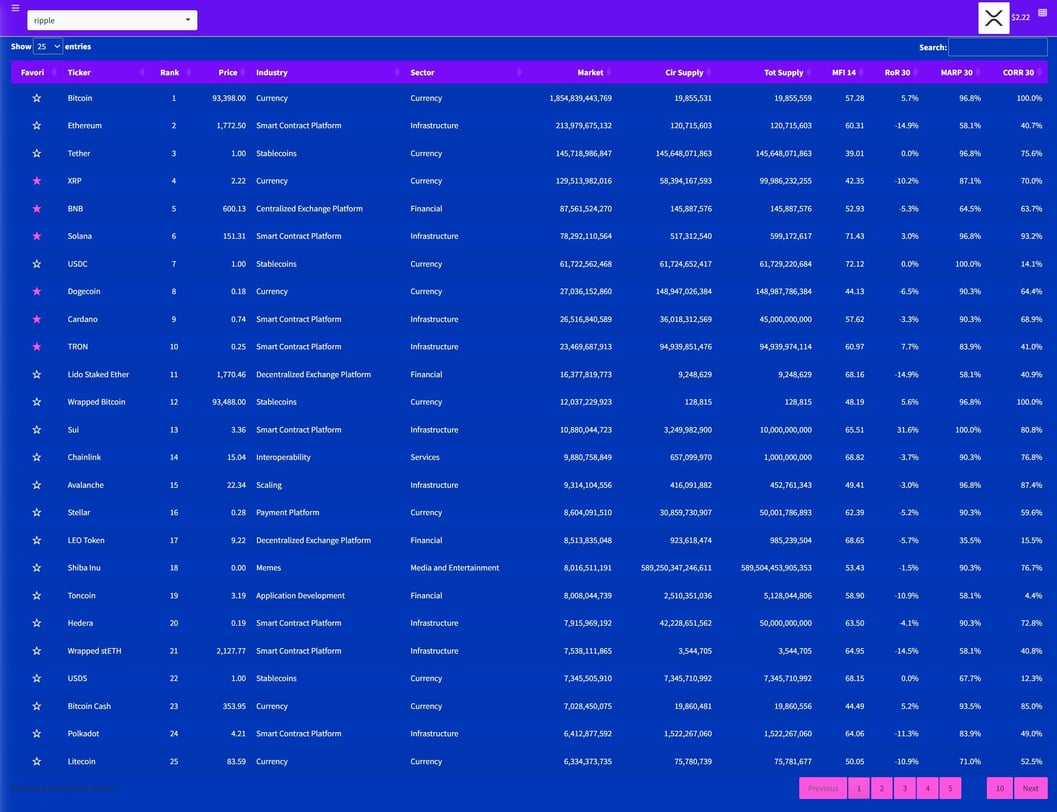The image size is (1057, 812).
Task: Toggle the Solana favorite star
Action: tap(36, 237)
